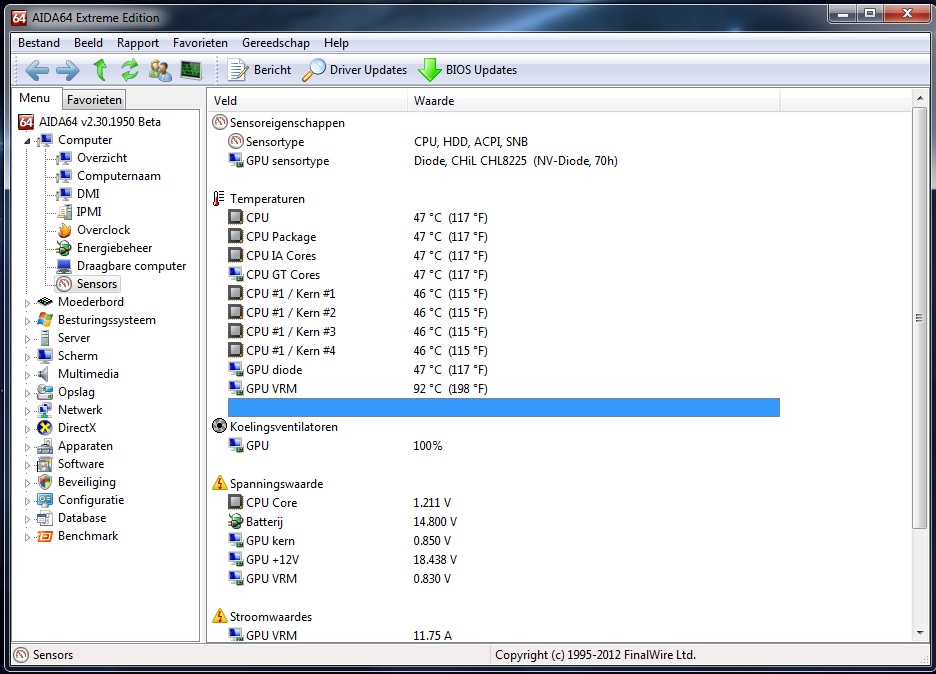
Task: Open the green graph monitor icon
Action: coord(191,70)
